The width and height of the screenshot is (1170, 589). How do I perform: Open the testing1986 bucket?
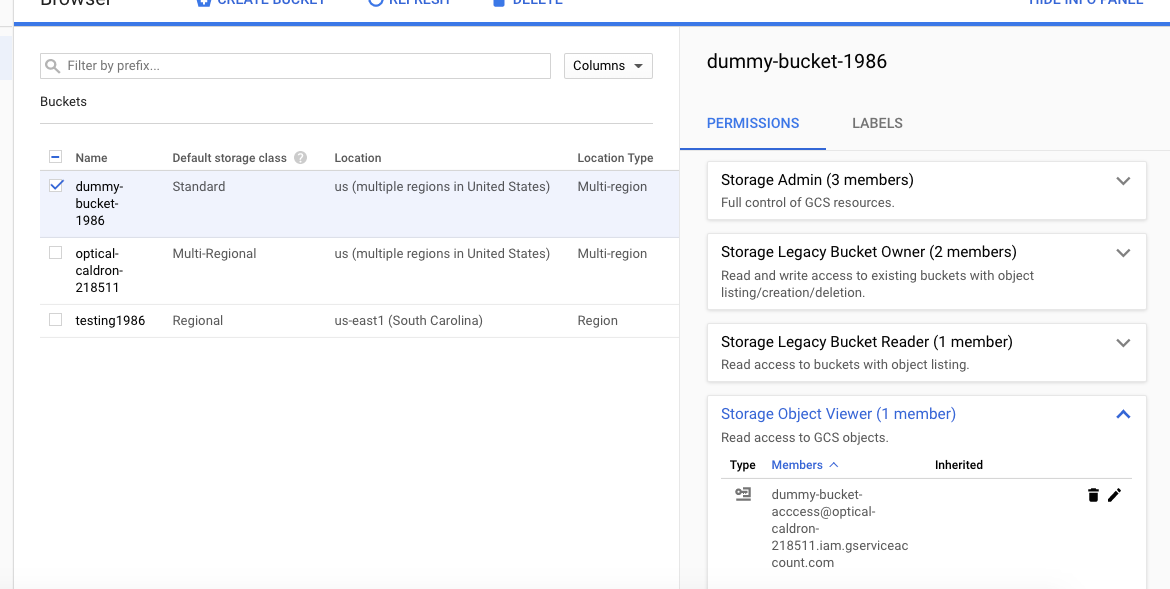111,320
